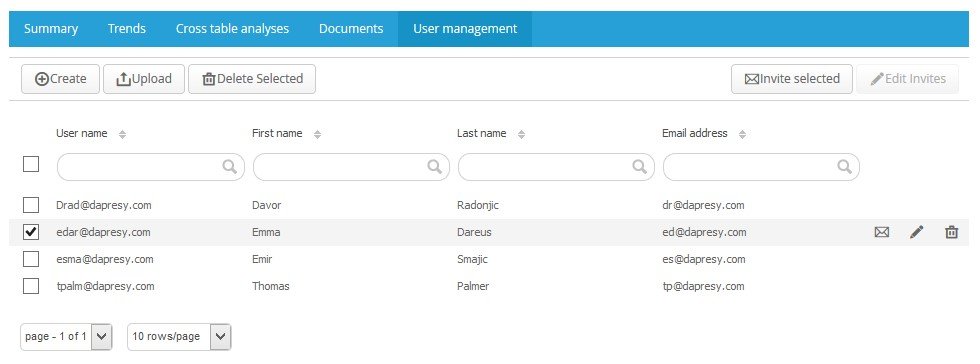Switch to the Trends tab

(x=127, y=29)
